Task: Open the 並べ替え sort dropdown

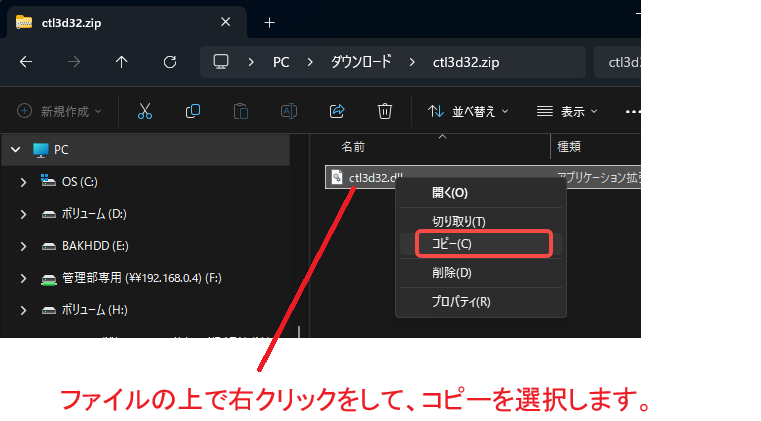Action: tap(468, 111)
